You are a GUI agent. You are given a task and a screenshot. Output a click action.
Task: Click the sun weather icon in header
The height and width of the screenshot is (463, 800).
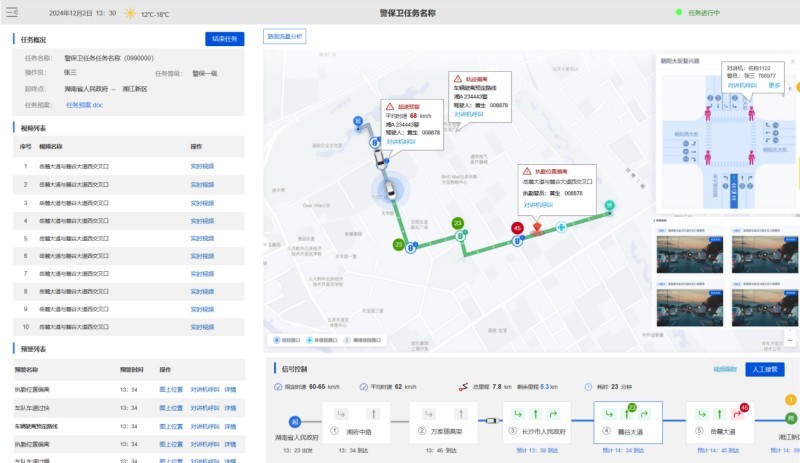[128, 14]
